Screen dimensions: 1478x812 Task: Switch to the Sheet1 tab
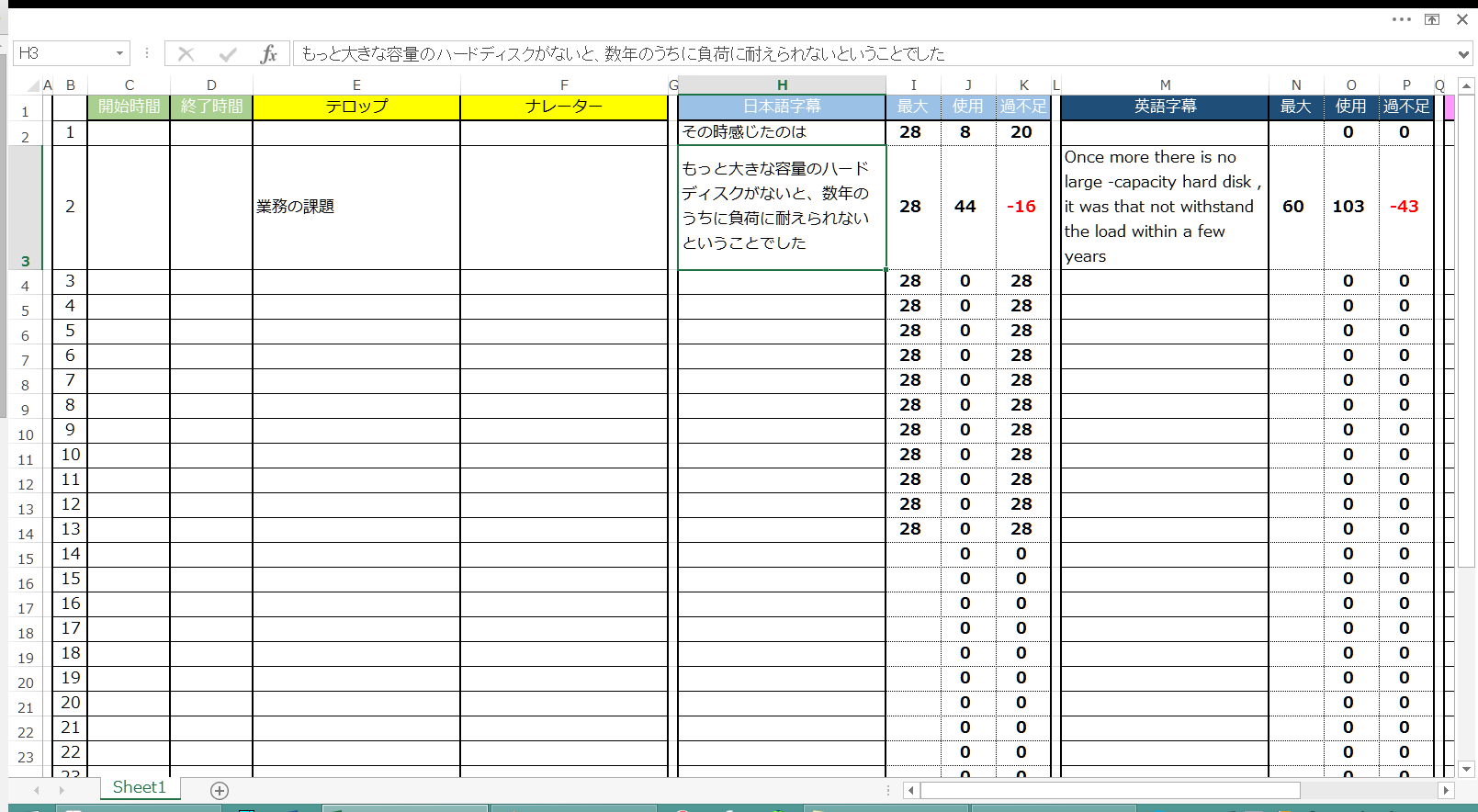coord(139,787)
